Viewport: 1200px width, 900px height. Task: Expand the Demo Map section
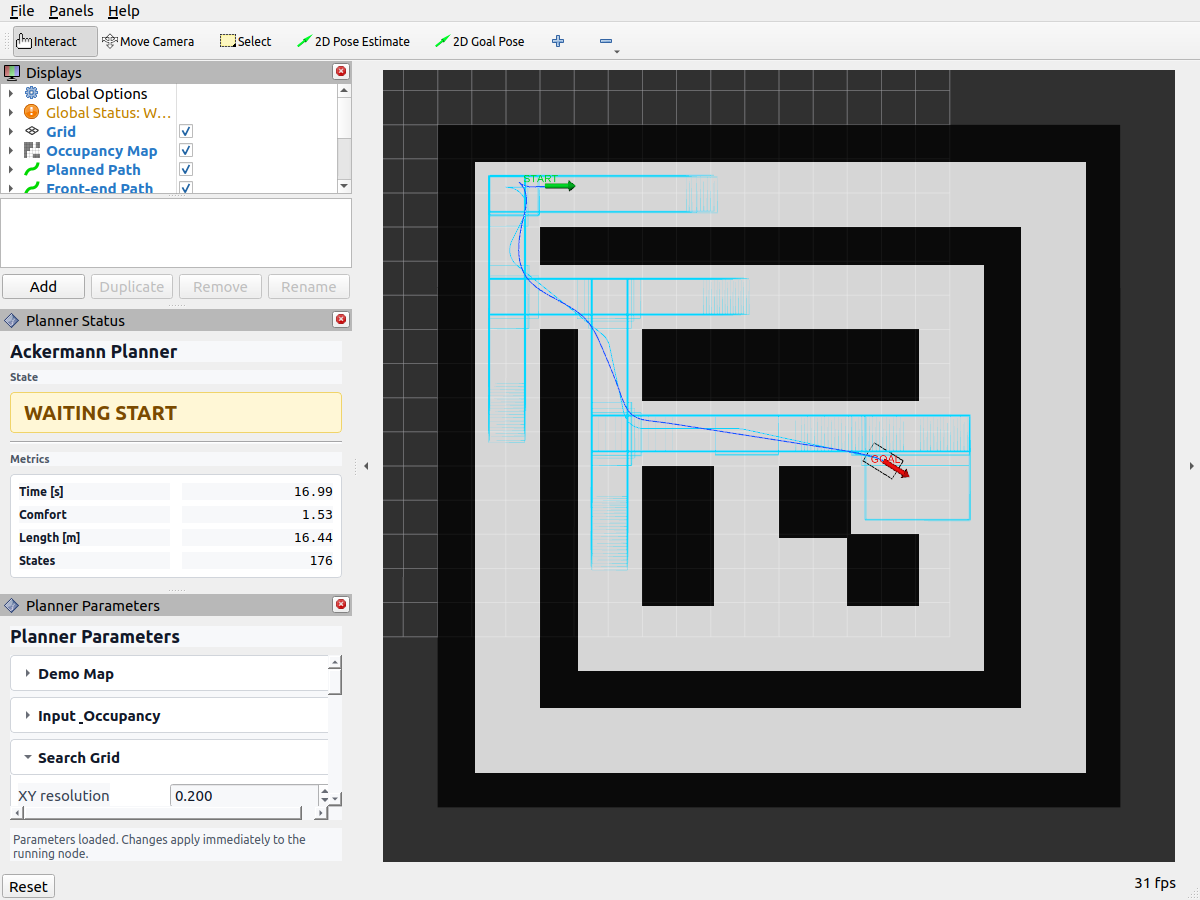(169, 673)
